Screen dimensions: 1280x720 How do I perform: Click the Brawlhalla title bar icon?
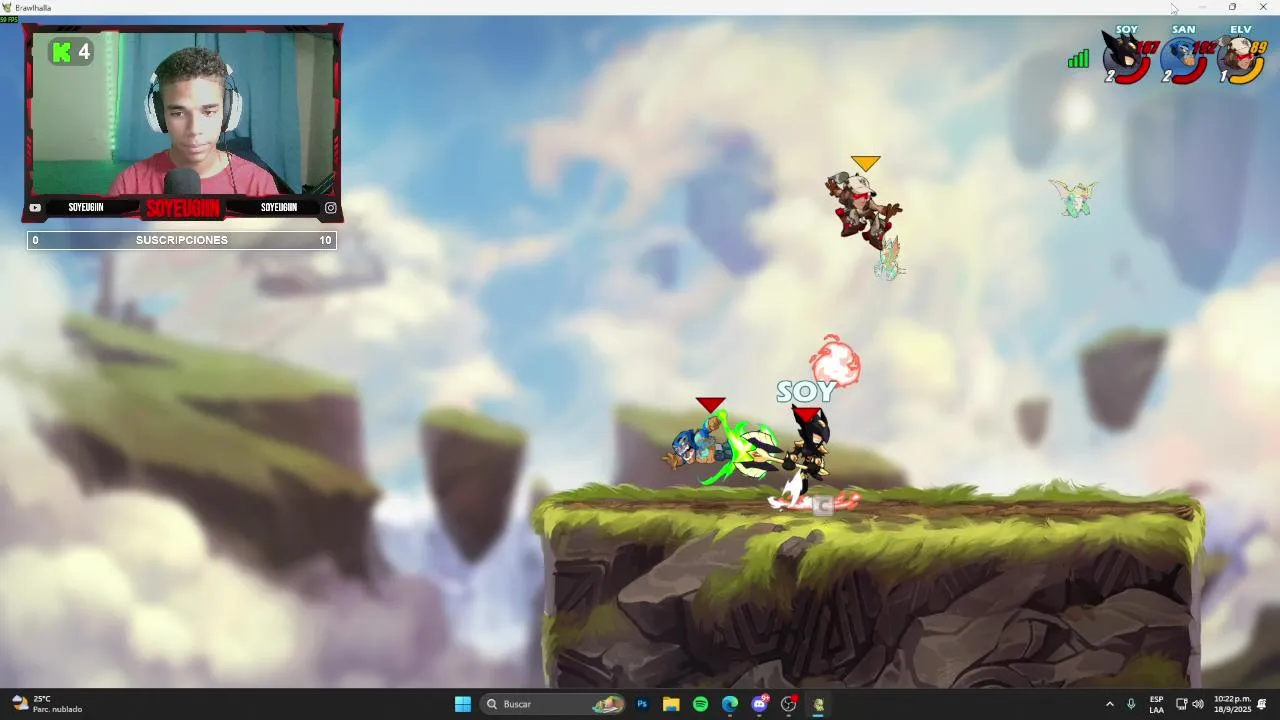tap(7, 7)
